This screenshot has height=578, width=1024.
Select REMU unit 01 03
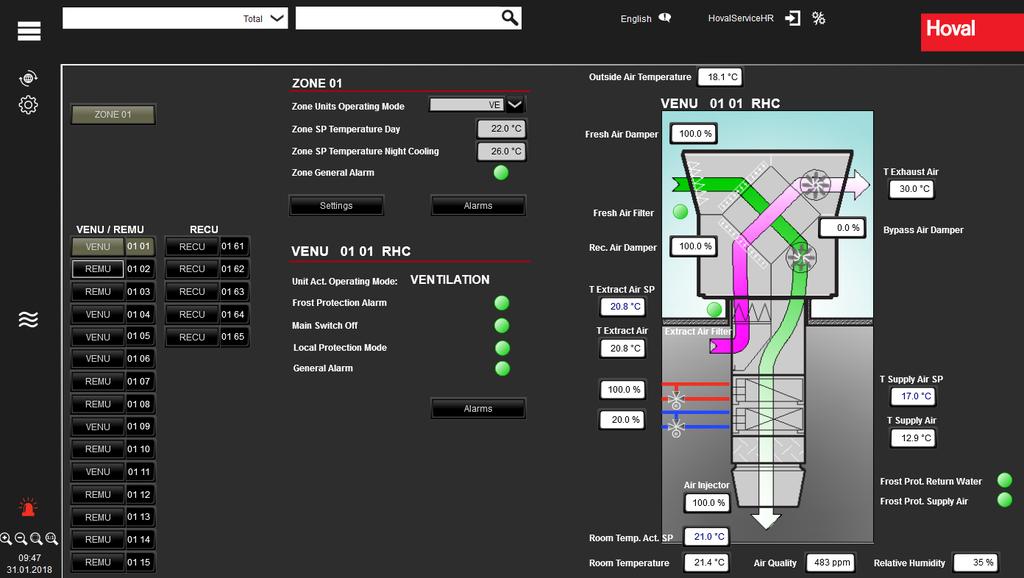[x=113, y=292]
